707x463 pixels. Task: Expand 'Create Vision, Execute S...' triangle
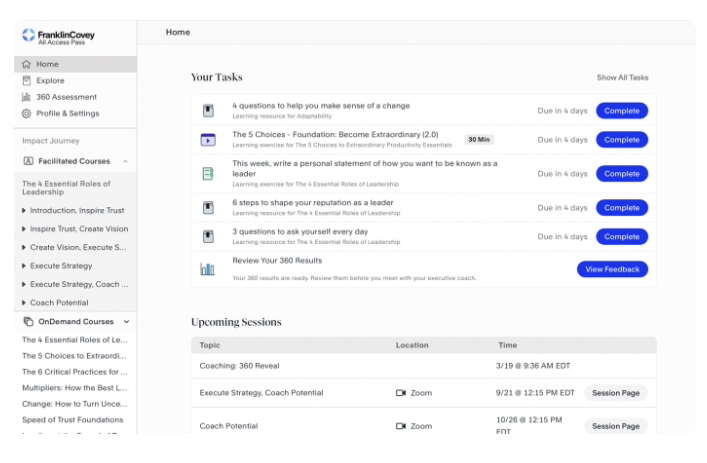pyautogui.click(x=24, y=248)
